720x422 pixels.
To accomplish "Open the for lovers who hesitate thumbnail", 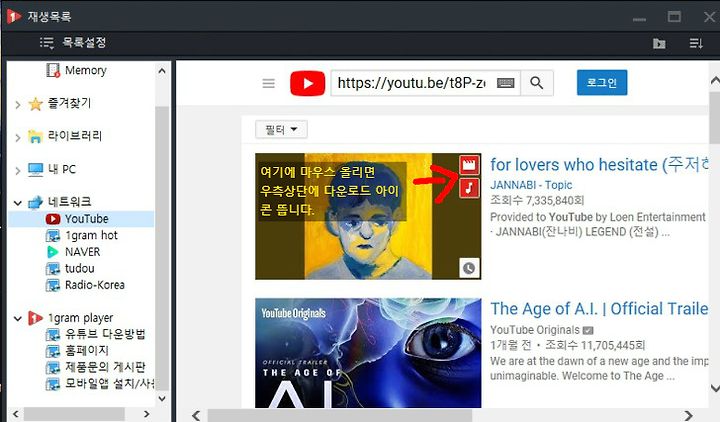I will click(368, 216).
